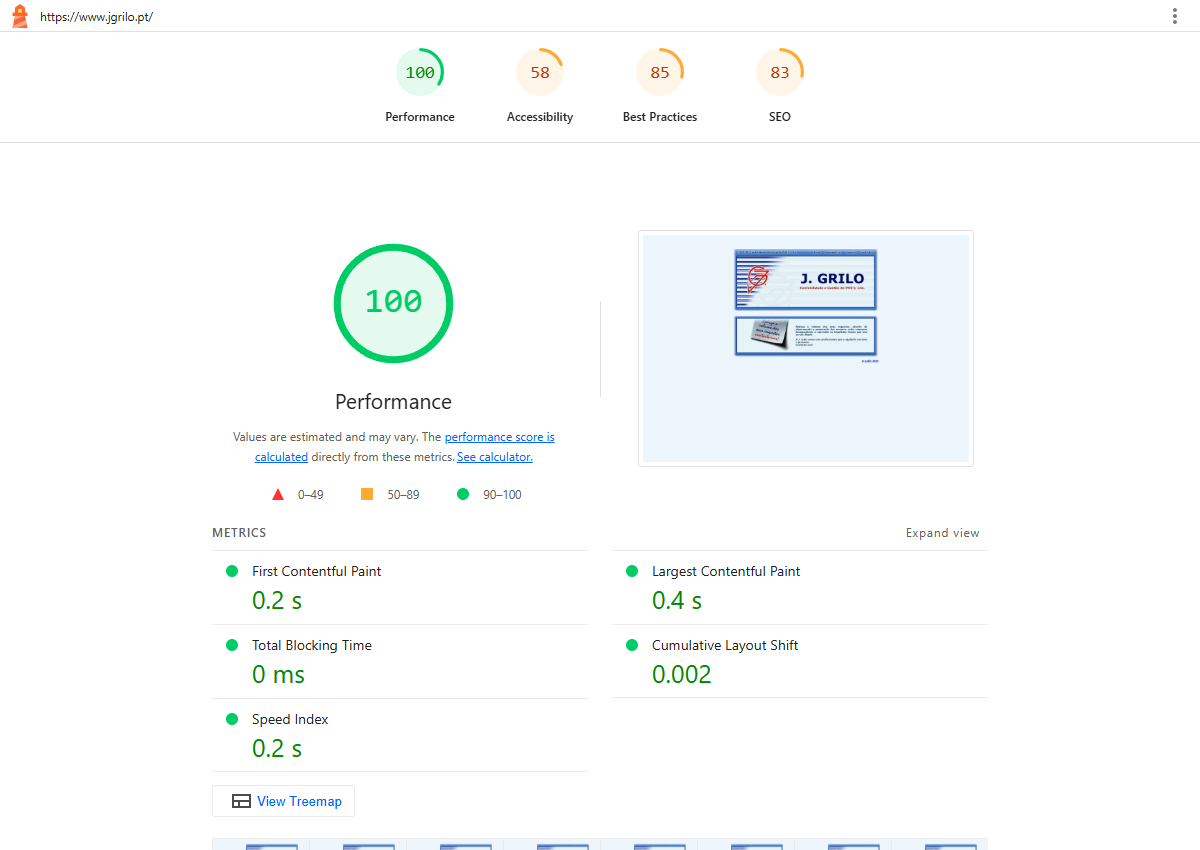1200x850 pixels.
Task: Click the large 100 Performance gauge
Action: coord(393,303)
